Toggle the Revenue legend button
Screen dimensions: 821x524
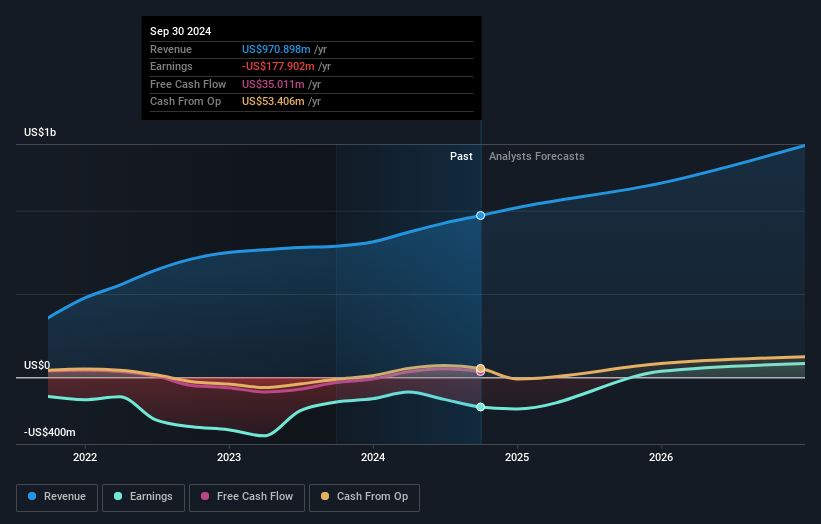[x=57, y=497]
